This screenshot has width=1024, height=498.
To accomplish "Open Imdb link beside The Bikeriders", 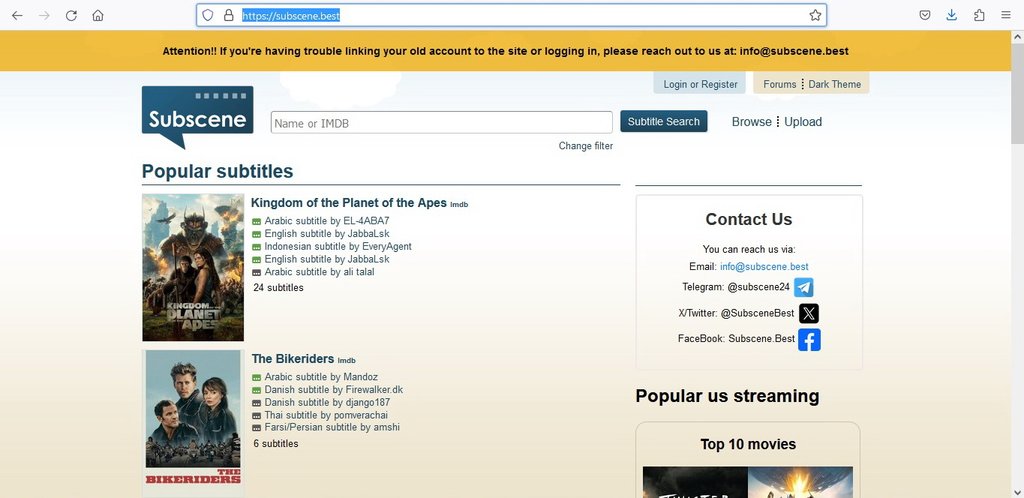I will pos(347,361).
